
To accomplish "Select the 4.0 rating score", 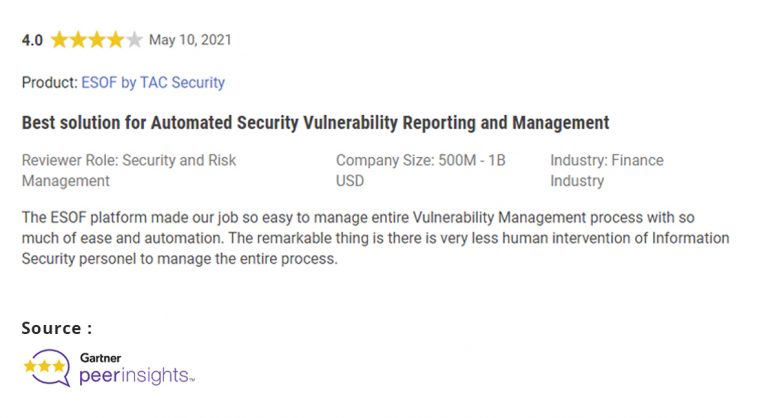I will click(32, 40).
